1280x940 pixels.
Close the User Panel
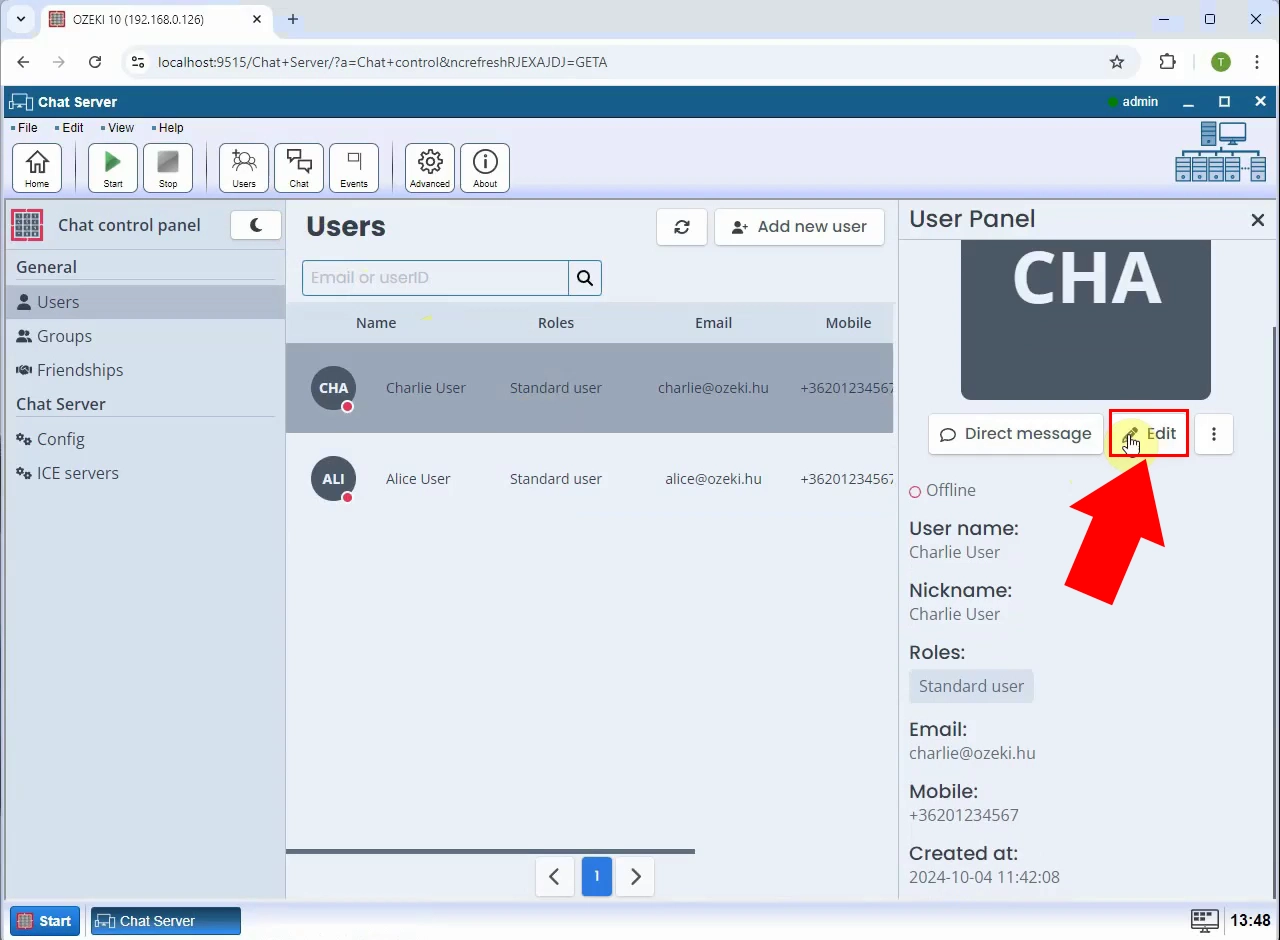coord(1258,220)
